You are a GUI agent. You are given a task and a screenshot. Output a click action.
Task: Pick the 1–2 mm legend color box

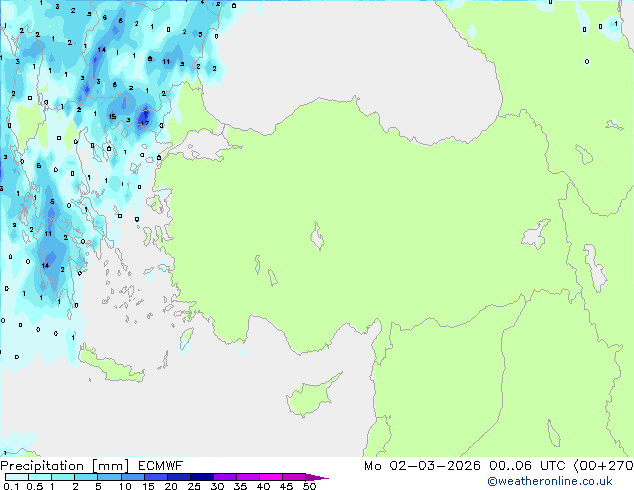(63, 477)
